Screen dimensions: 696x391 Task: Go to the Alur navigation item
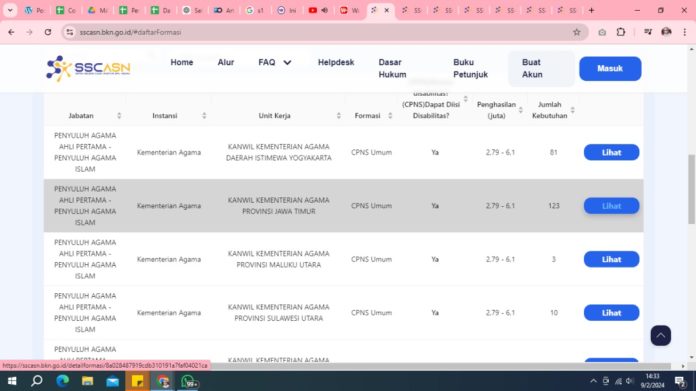click(x=225, y=63)
